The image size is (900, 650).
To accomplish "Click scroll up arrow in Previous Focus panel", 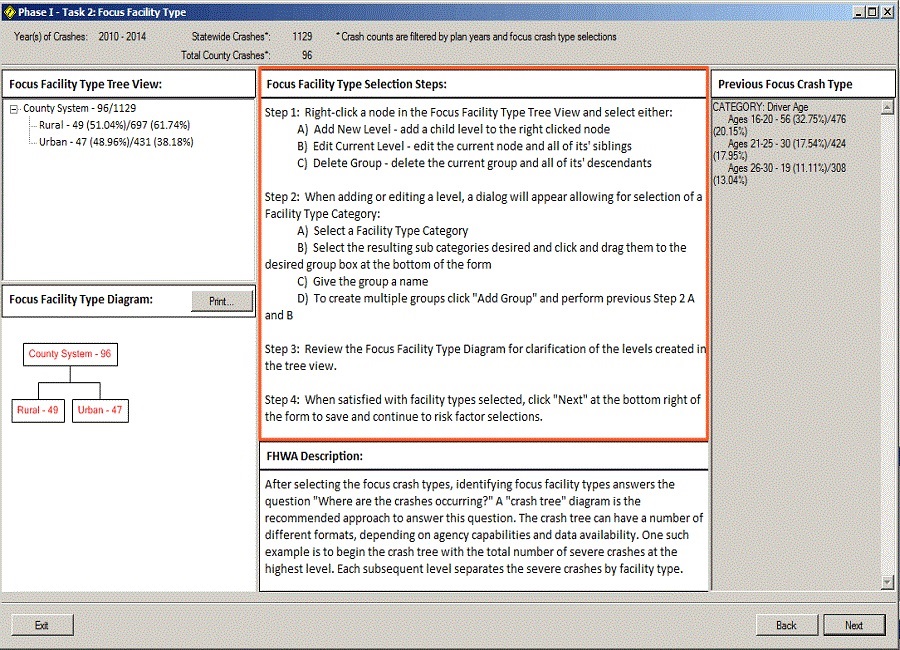I will pyautogui.click(x=887, y=107).
